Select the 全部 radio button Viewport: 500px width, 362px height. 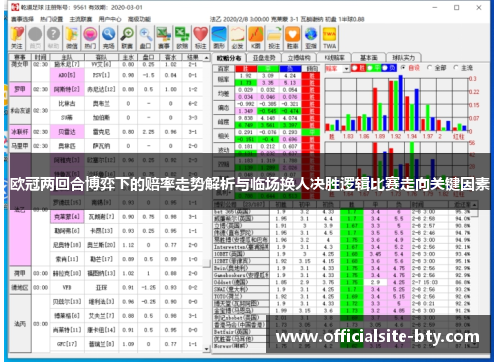pyautogui.click(x=437, y=68)
